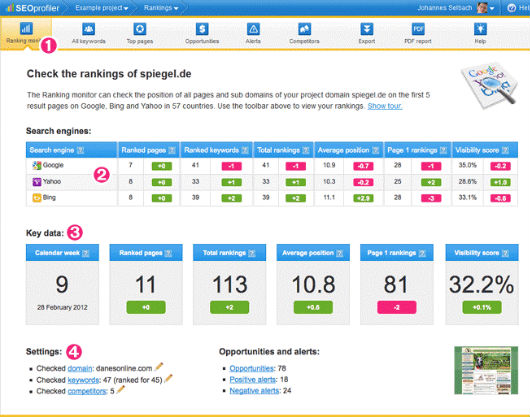Open the Help lightbulb icon
This screenshot has height=417, width=530.
tap(480, 29)
